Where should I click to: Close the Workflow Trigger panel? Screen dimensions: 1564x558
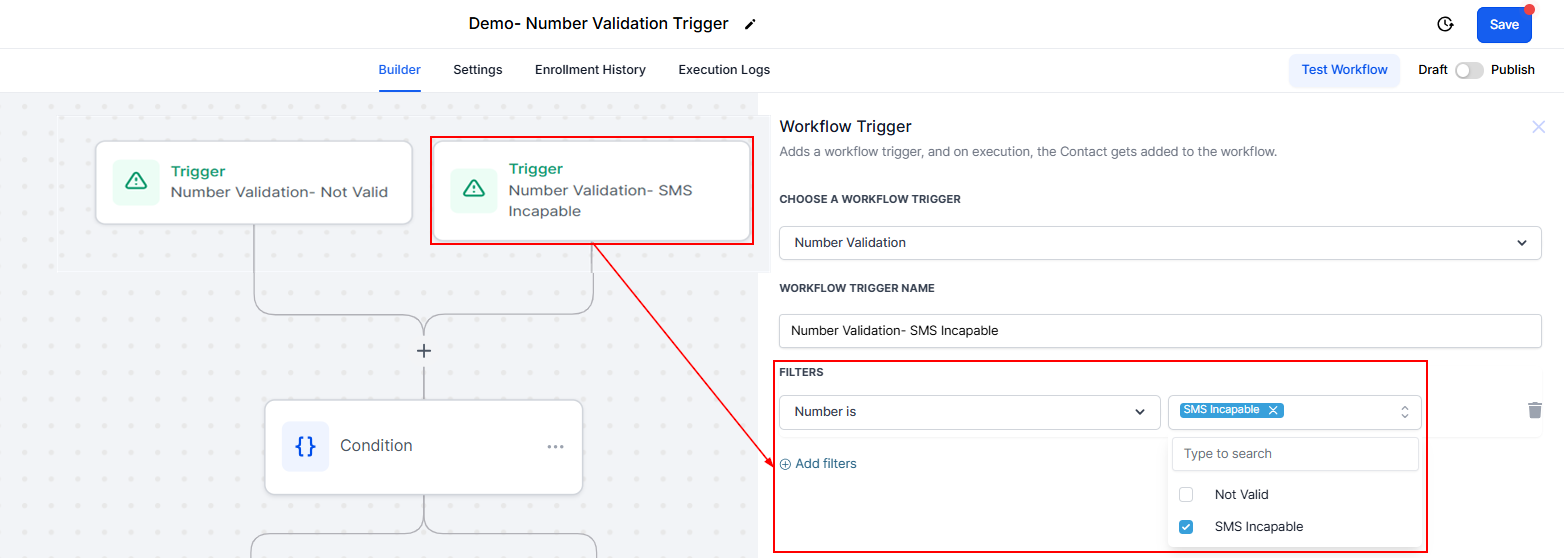pos(1539,127)
